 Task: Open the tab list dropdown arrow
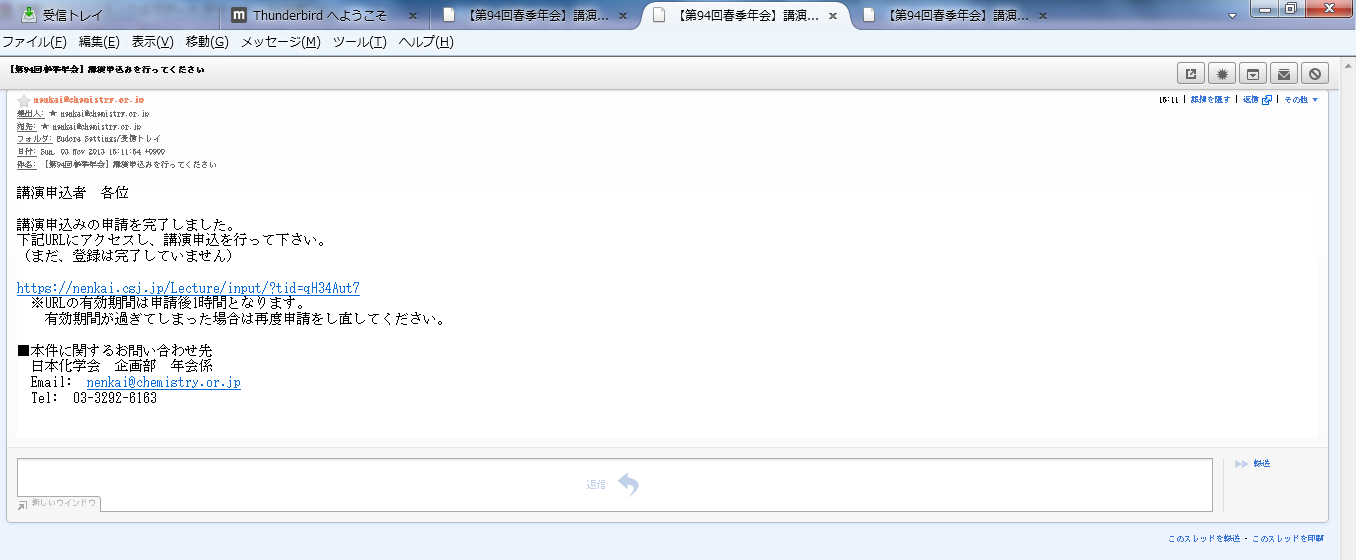(1231, 17)
